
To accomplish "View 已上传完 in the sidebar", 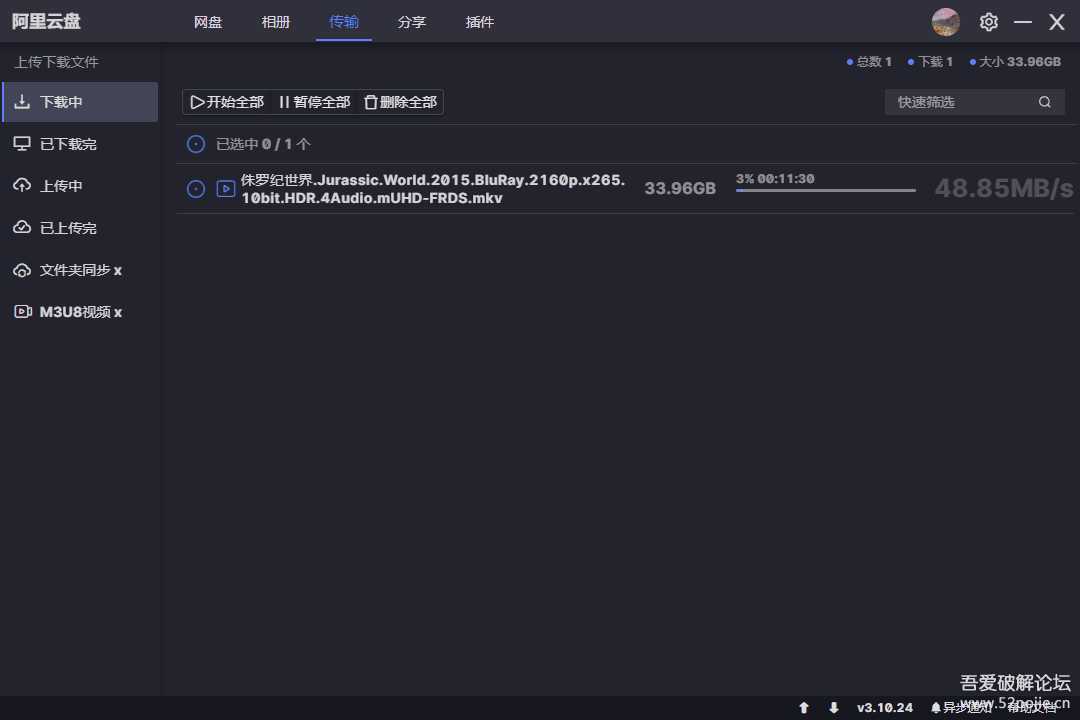I will 81,228.
